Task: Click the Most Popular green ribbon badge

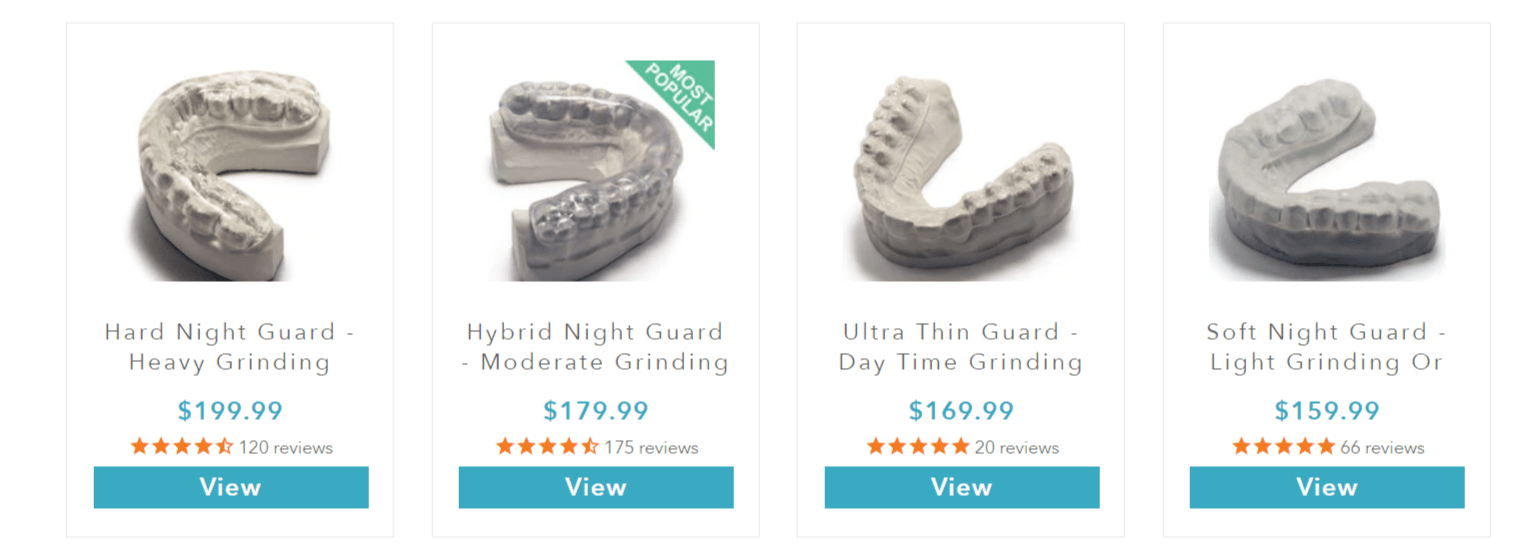Action: tap(679, 99)
